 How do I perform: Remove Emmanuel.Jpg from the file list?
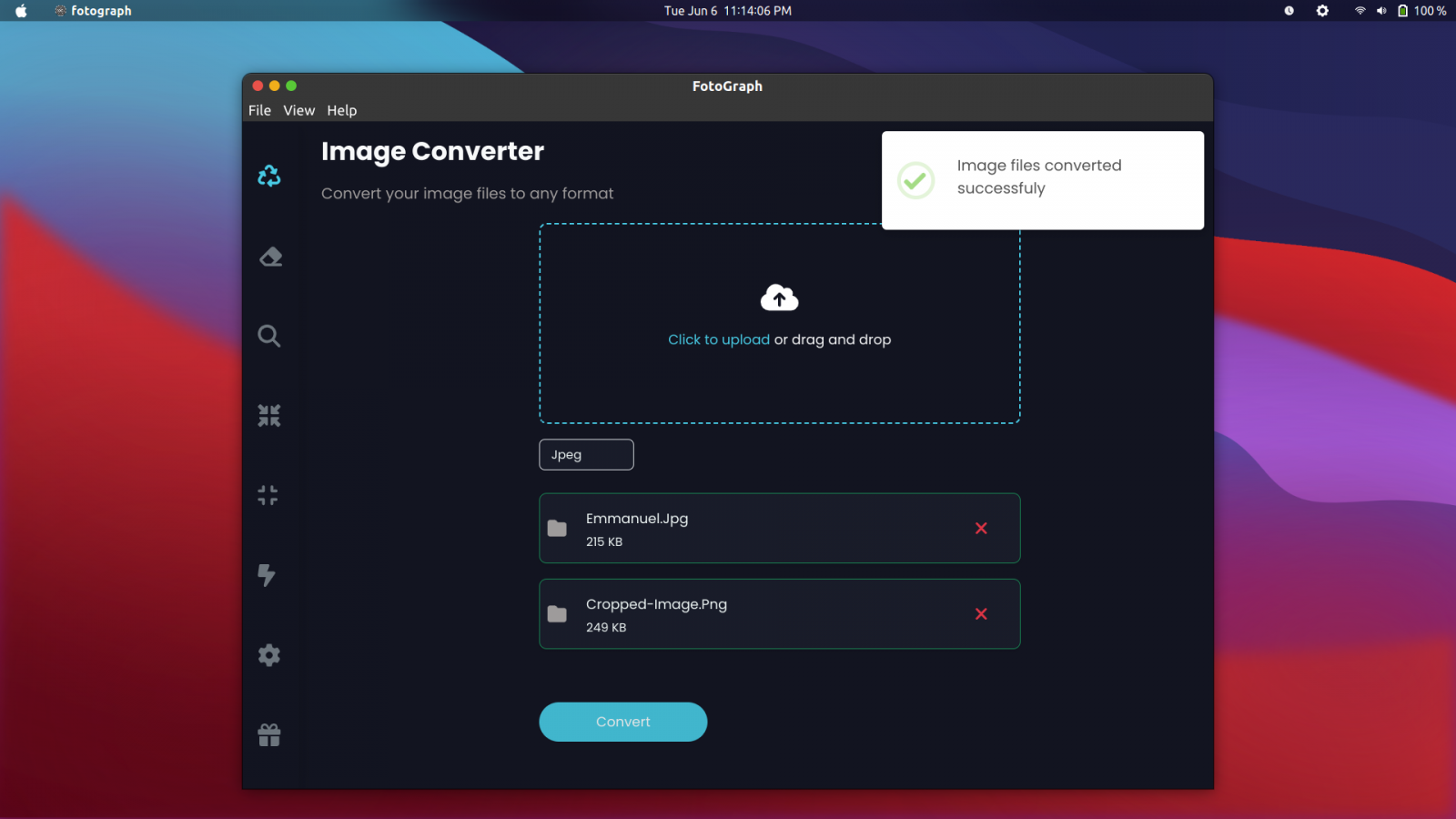[981, 529]
